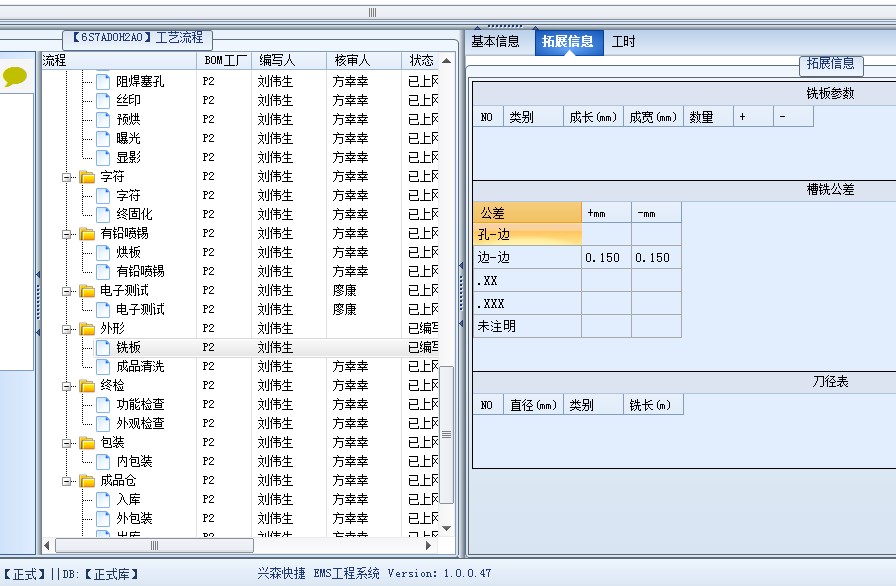Collapse the 成品仓 folder node
Screen dimensions: 896x586
point(66,481)
